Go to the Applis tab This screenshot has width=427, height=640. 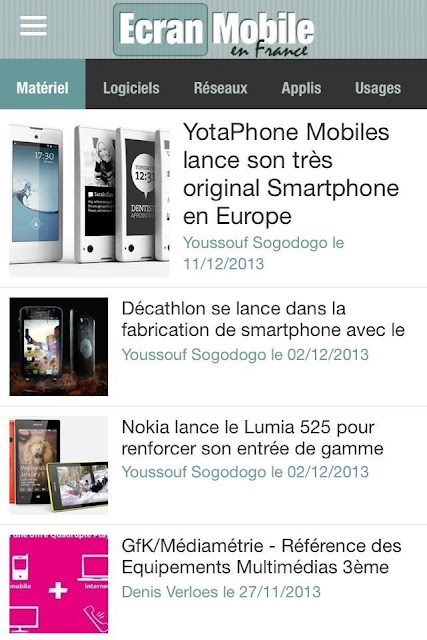(301, 88)
